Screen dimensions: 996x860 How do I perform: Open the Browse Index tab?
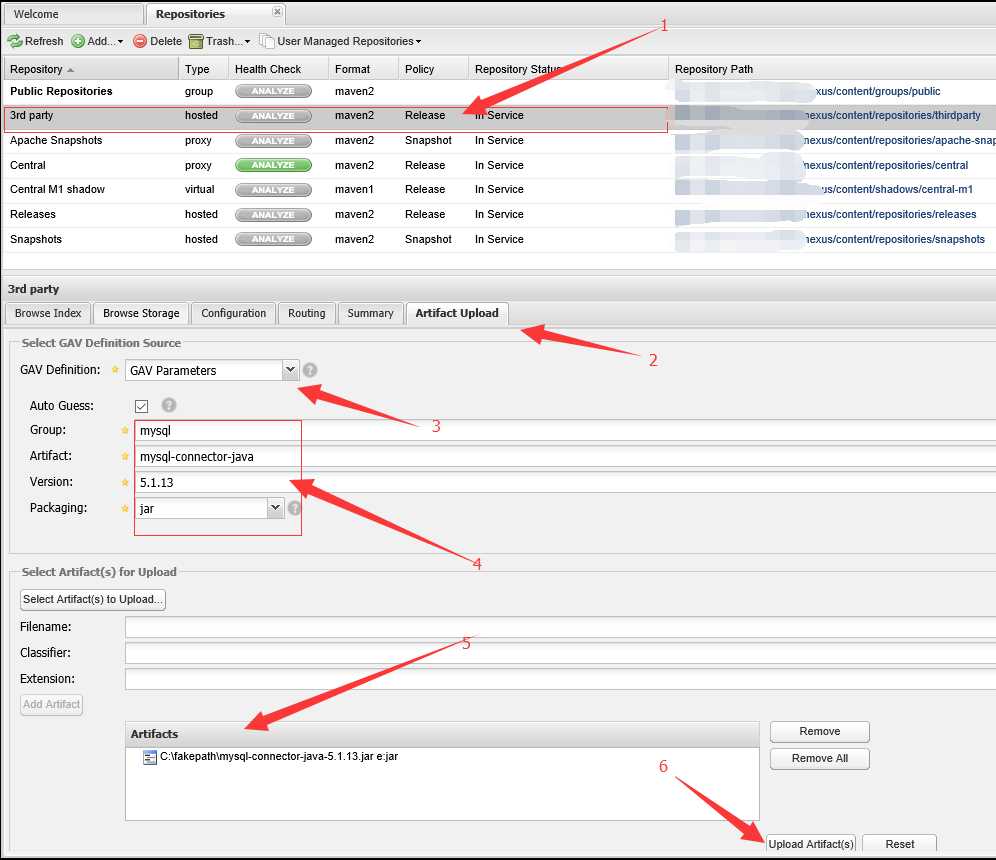tap(48, 313)
